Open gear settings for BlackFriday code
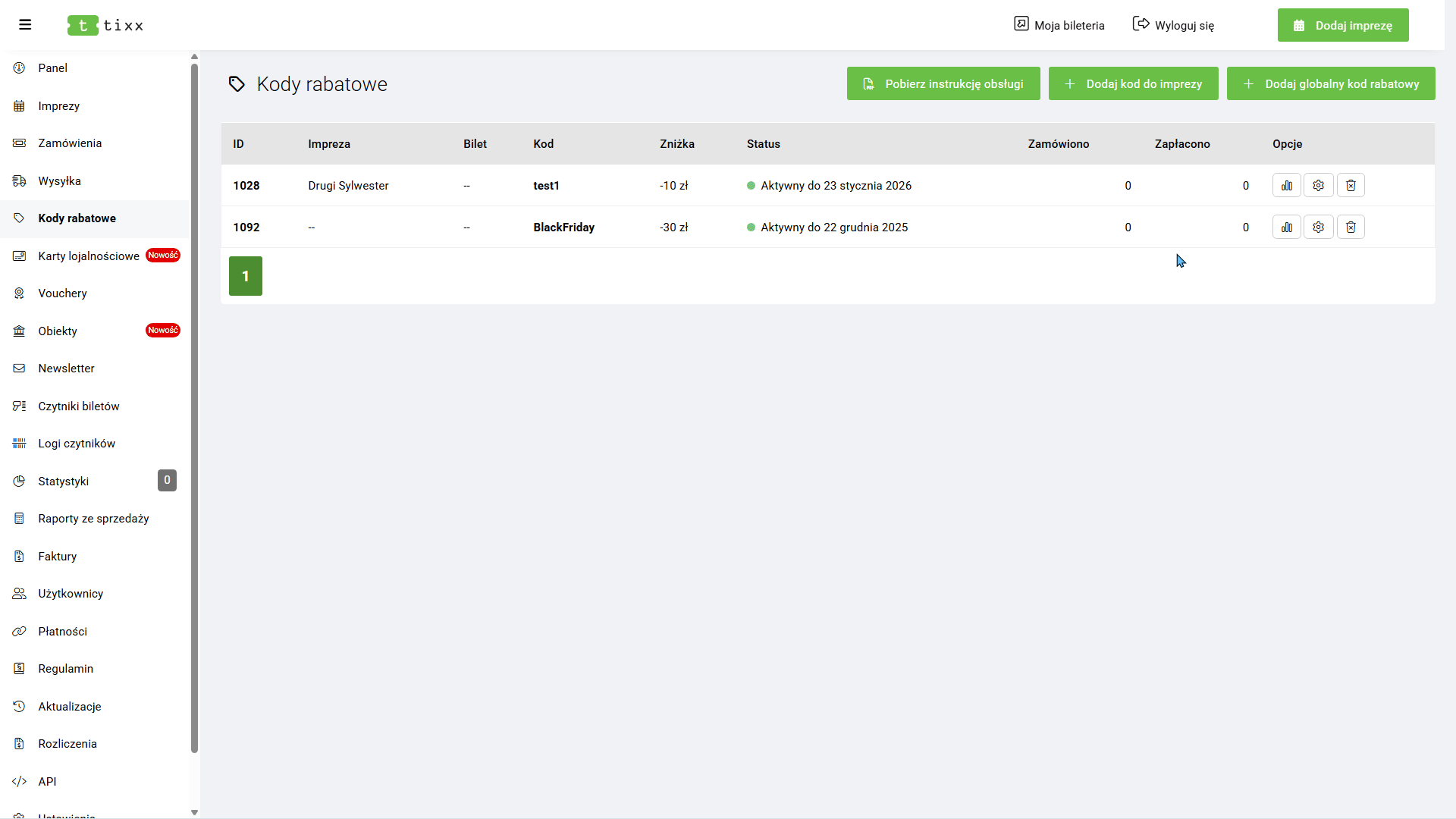1456x819 pixels. 1319,227
